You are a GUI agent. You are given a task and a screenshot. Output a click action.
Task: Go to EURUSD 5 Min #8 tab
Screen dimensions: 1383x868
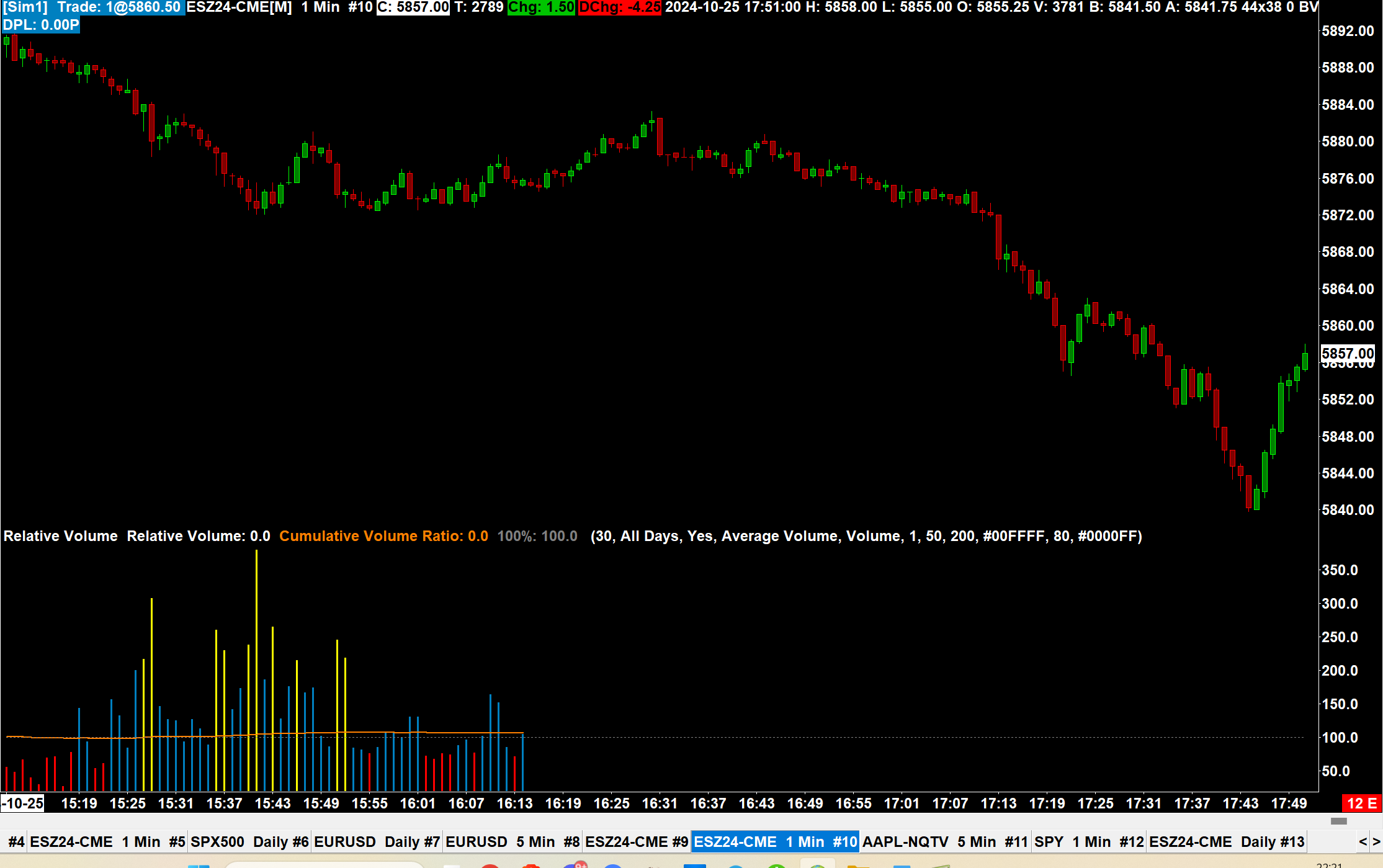click(x=512, y=842)
